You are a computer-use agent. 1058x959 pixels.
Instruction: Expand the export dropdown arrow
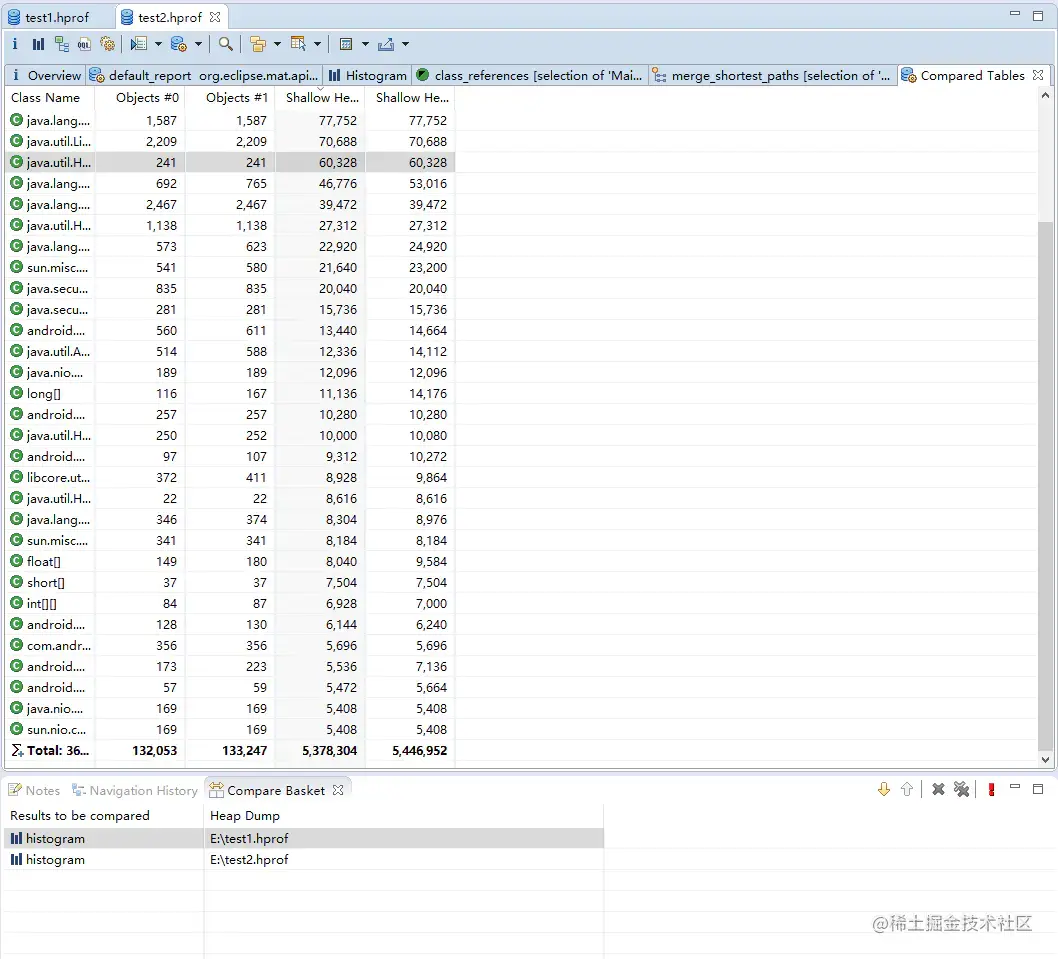click(406, 45)
